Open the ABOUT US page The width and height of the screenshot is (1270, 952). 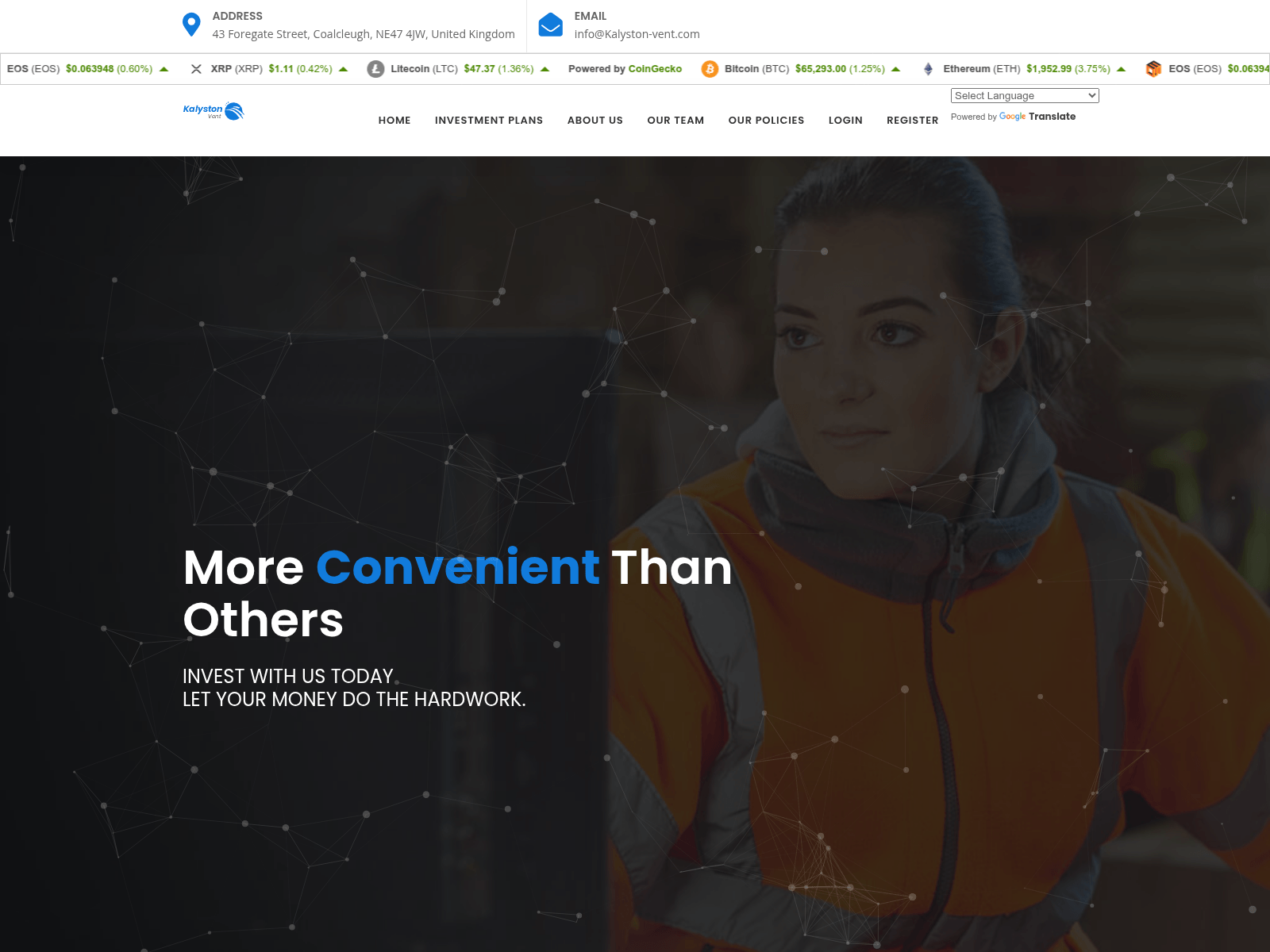(x=595, y=121)
